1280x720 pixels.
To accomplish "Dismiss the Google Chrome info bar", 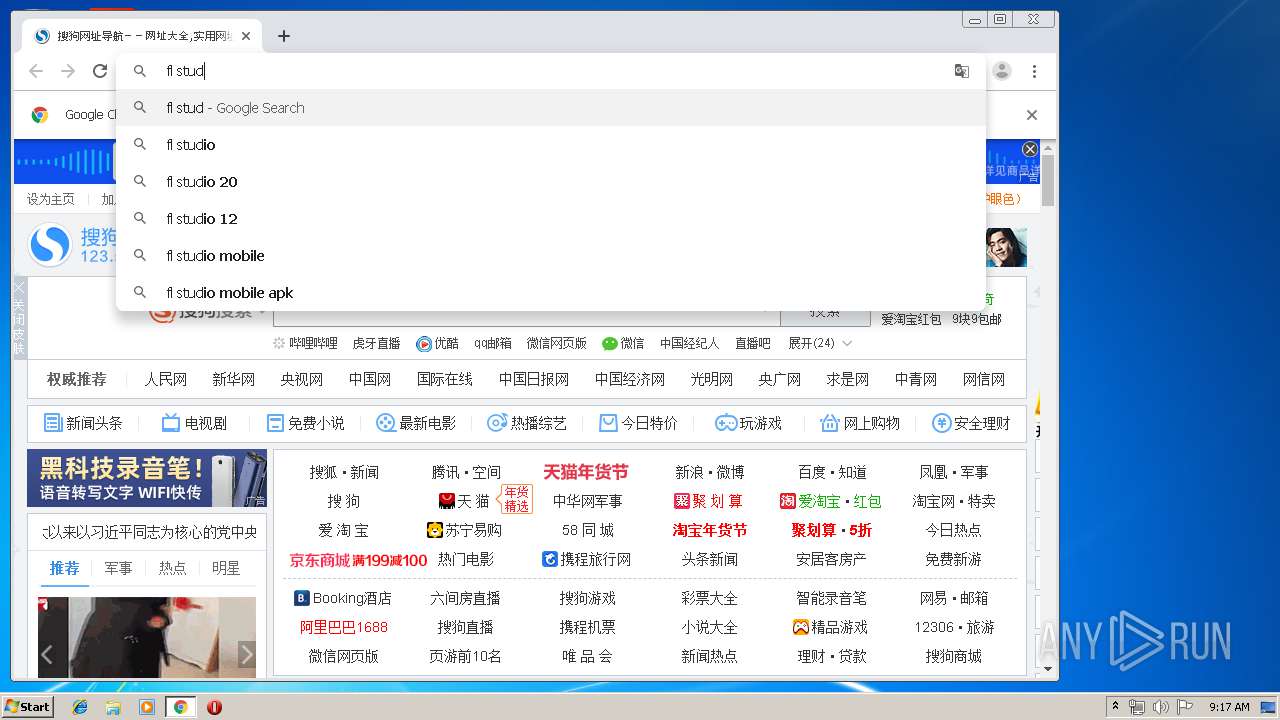I will (1032, 115).
